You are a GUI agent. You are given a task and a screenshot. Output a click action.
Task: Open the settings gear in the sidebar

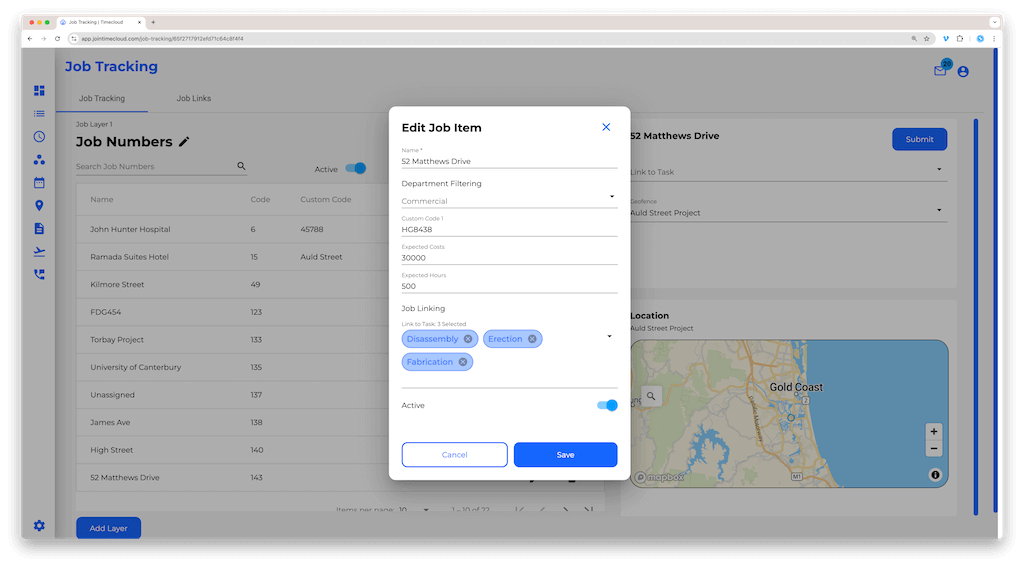pyautogui.click(x=39, y=526)
